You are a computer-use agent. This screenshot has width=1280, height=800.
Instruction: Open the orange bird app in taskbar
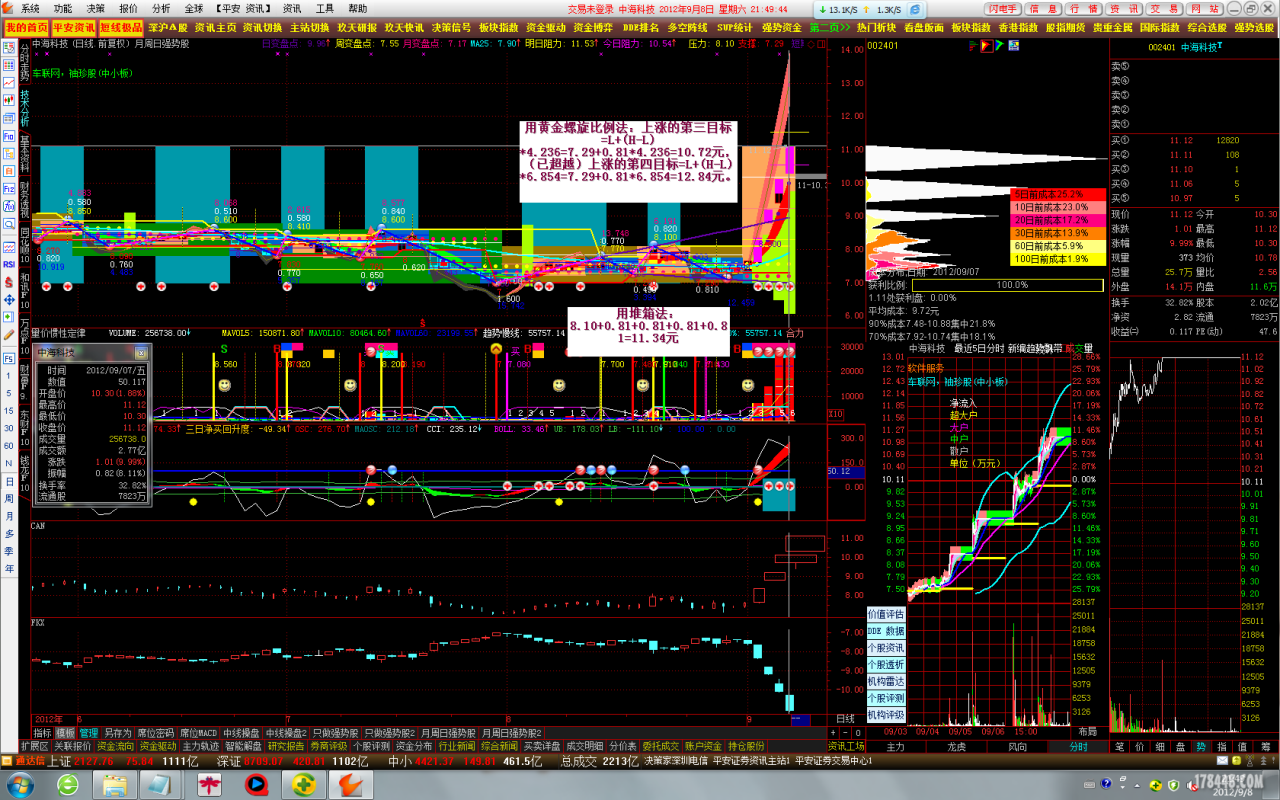coord(350,784)
